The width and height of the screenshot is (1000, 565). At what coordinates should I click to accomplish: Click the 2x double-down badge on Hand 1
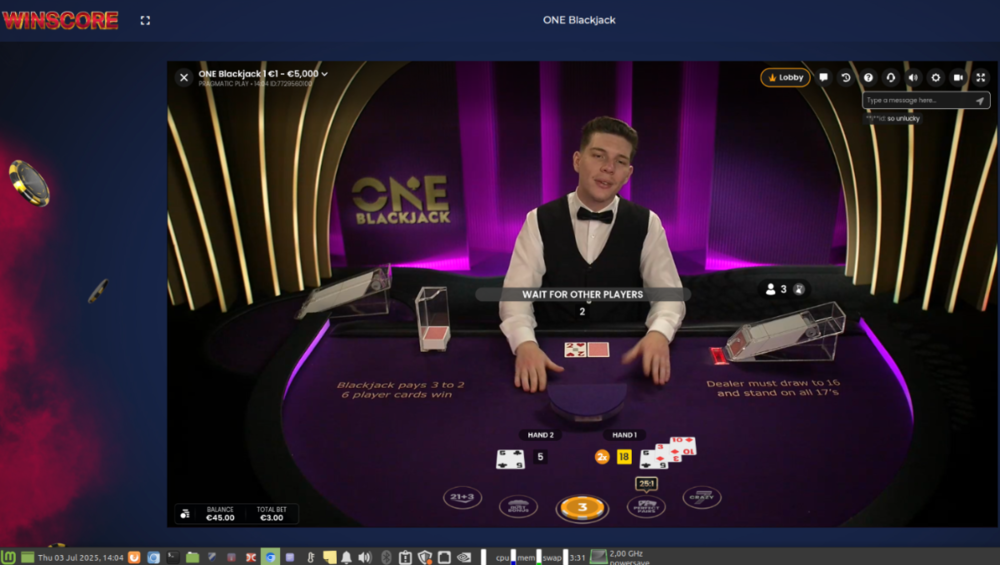[601, 457]
